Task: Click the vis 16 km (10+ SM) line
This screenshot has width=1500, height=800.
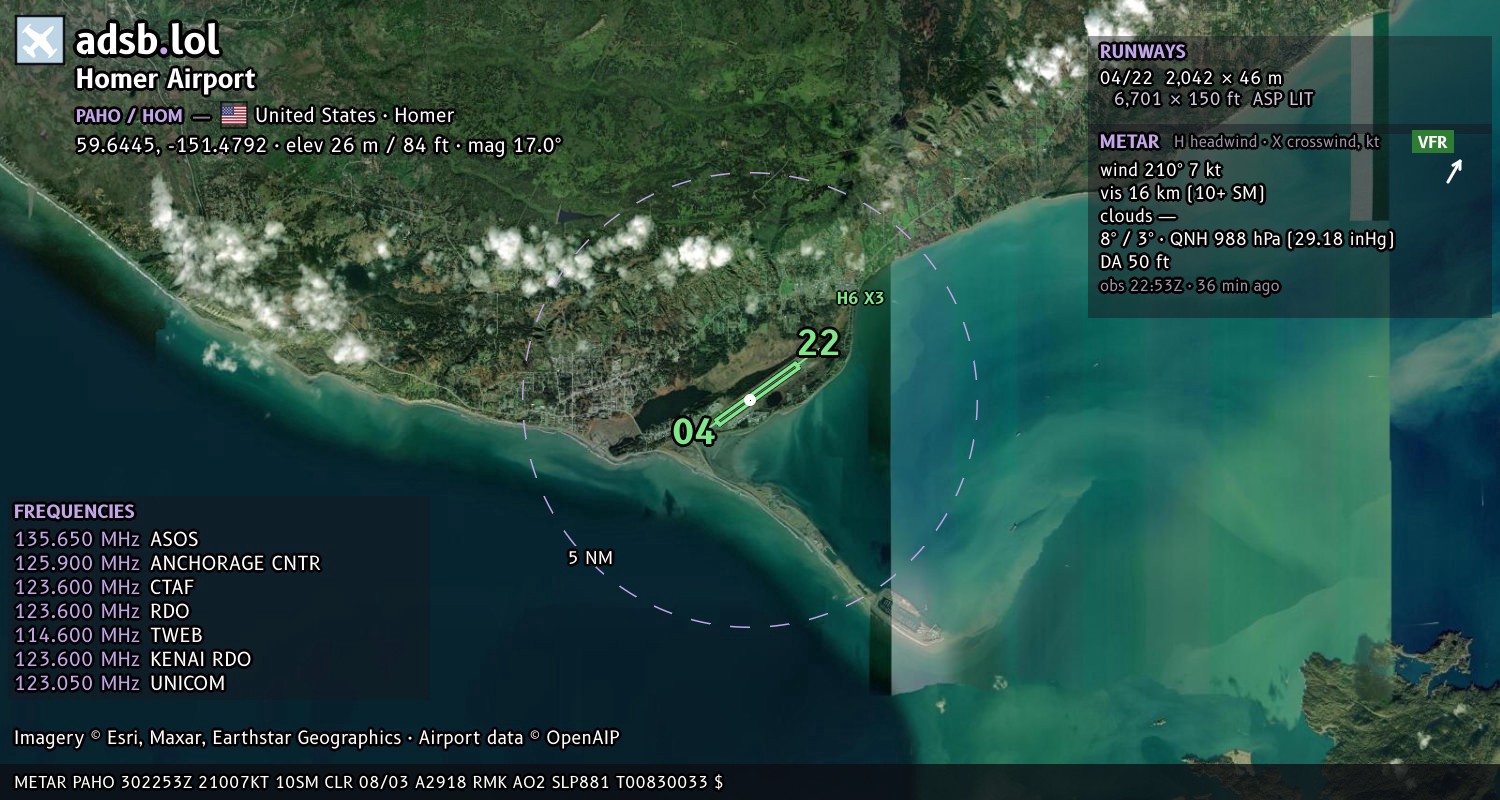Action: [x=1182, y=193]
